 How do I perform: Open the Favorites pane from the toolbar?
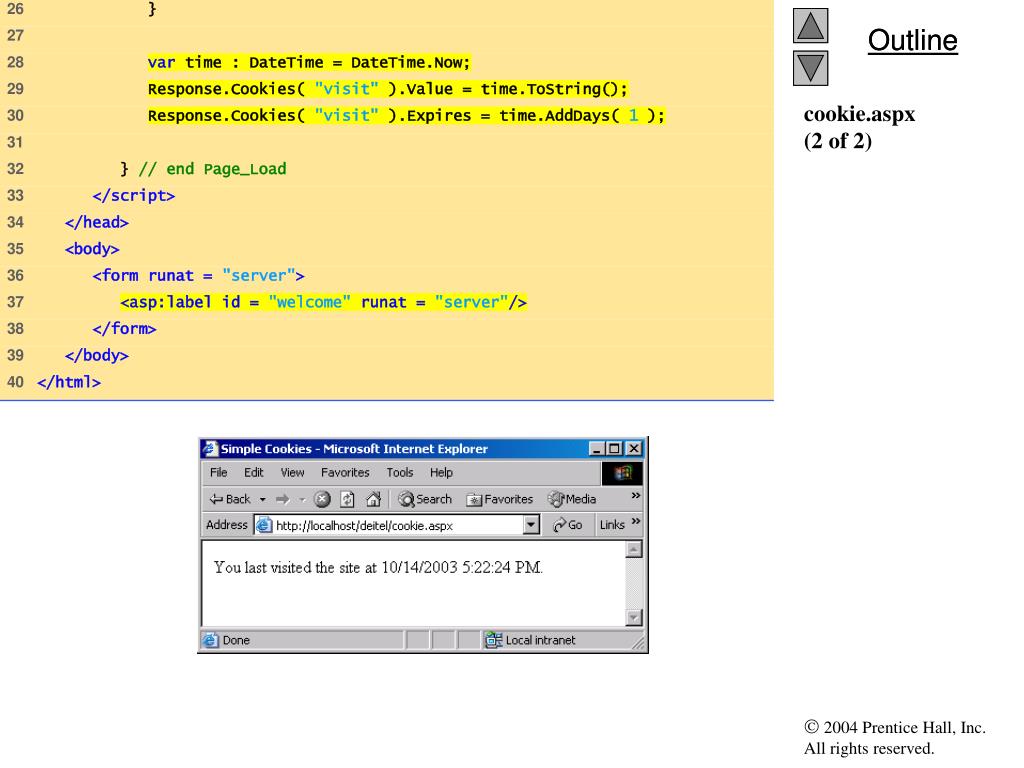click(500, 500)
